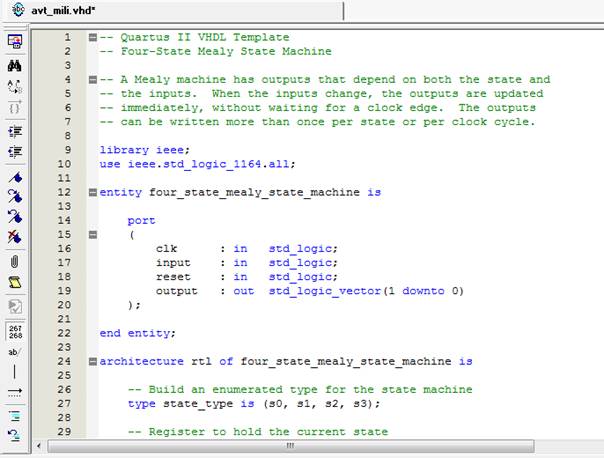The height and width of the screenshot is (458, 604).
Task: Toggle line numbers display (267/268 icon)
Action: click(15, 330)
